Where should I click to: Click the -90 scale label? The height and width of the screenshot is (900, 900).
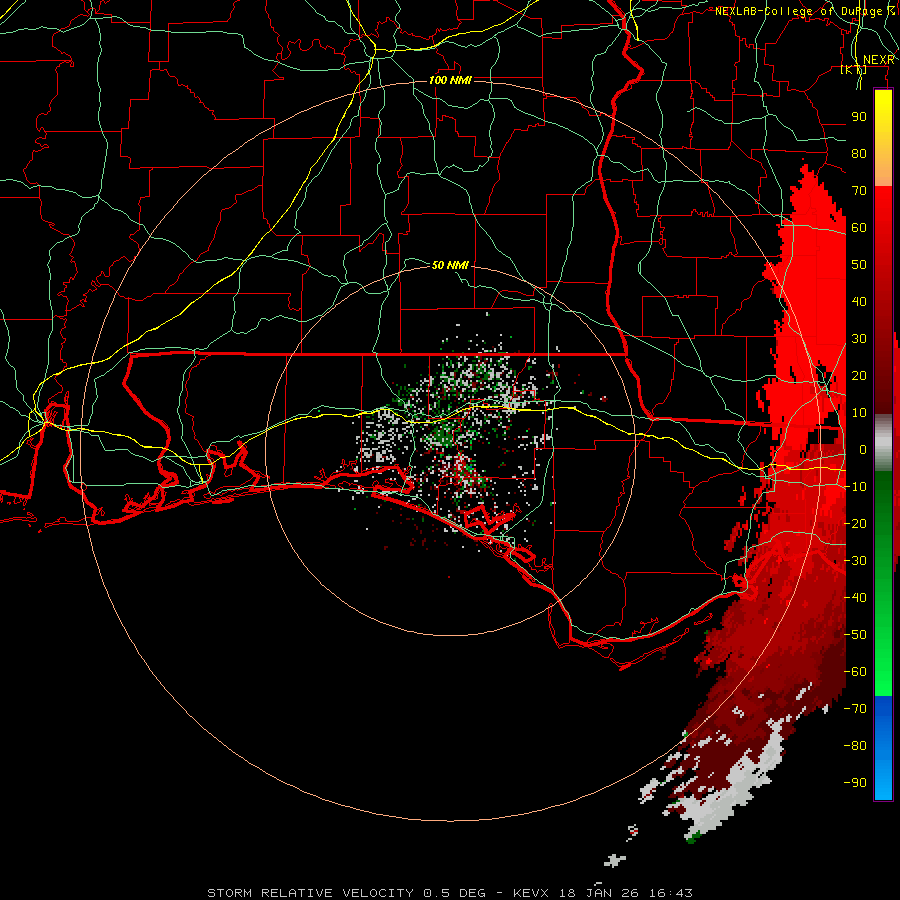tap(855, 783)
